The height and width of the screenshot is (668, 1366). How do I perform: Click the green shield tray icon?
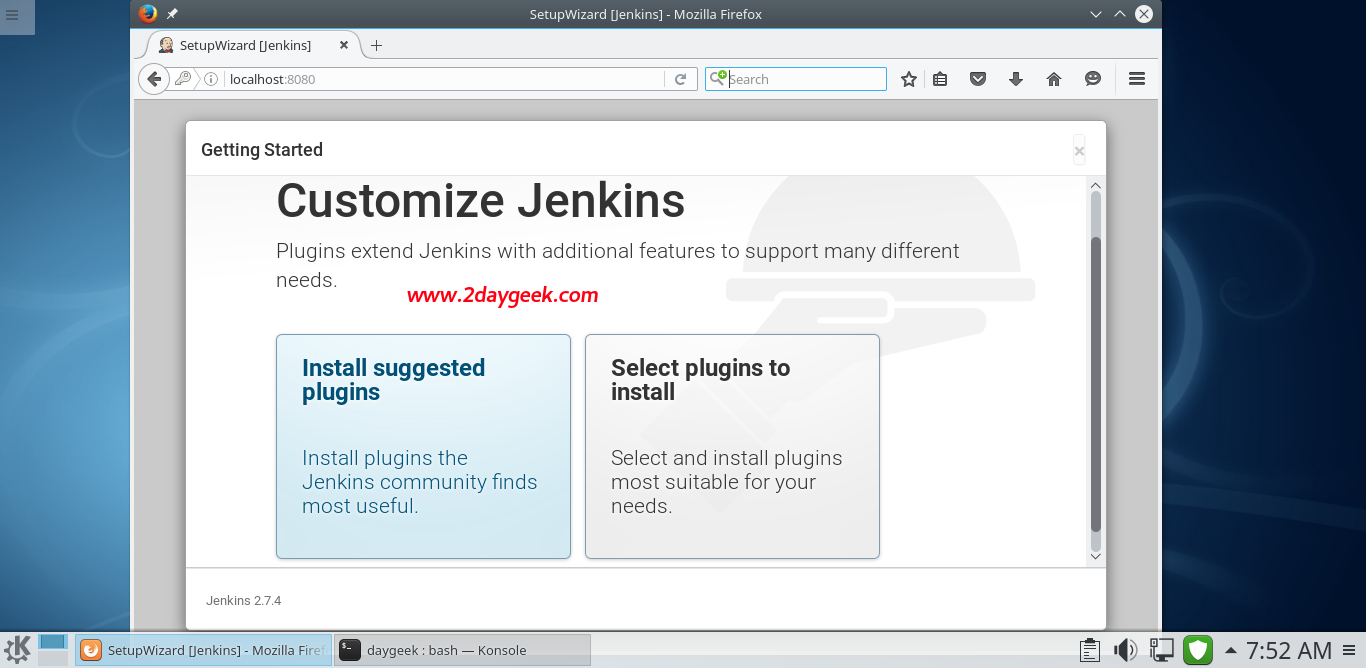pyautogui.click(x=1198, y=650)
